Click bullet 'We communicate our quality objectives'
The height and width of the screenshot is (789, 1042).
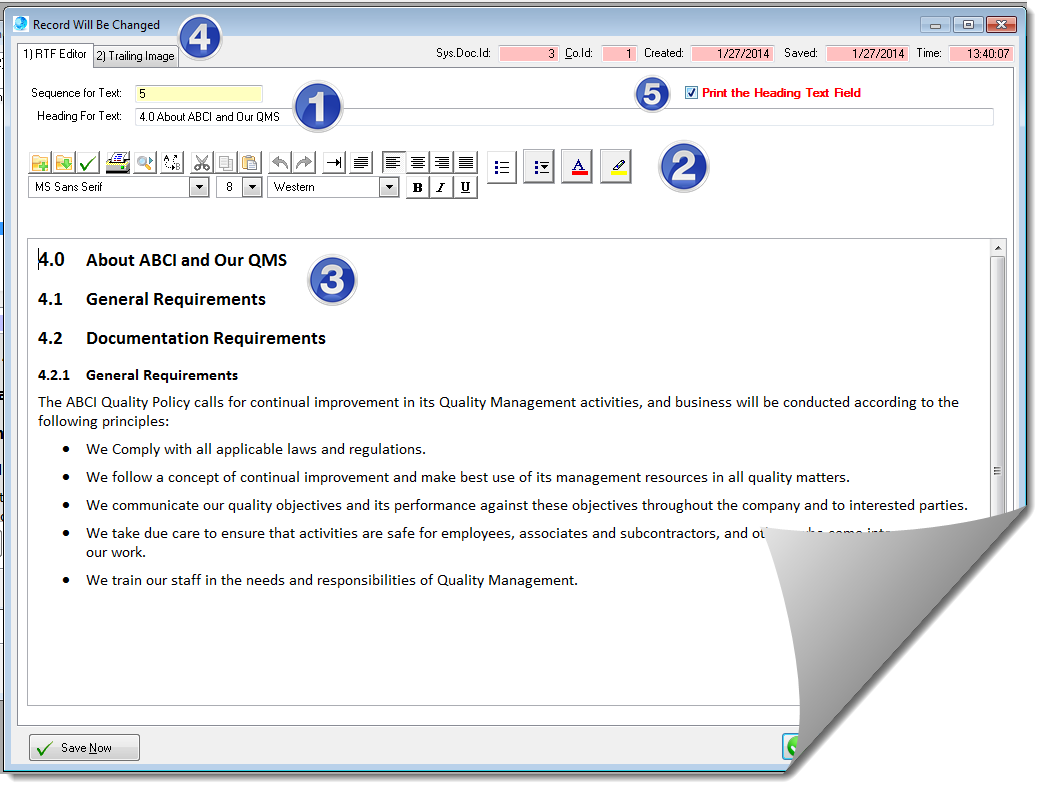(526, 506)
